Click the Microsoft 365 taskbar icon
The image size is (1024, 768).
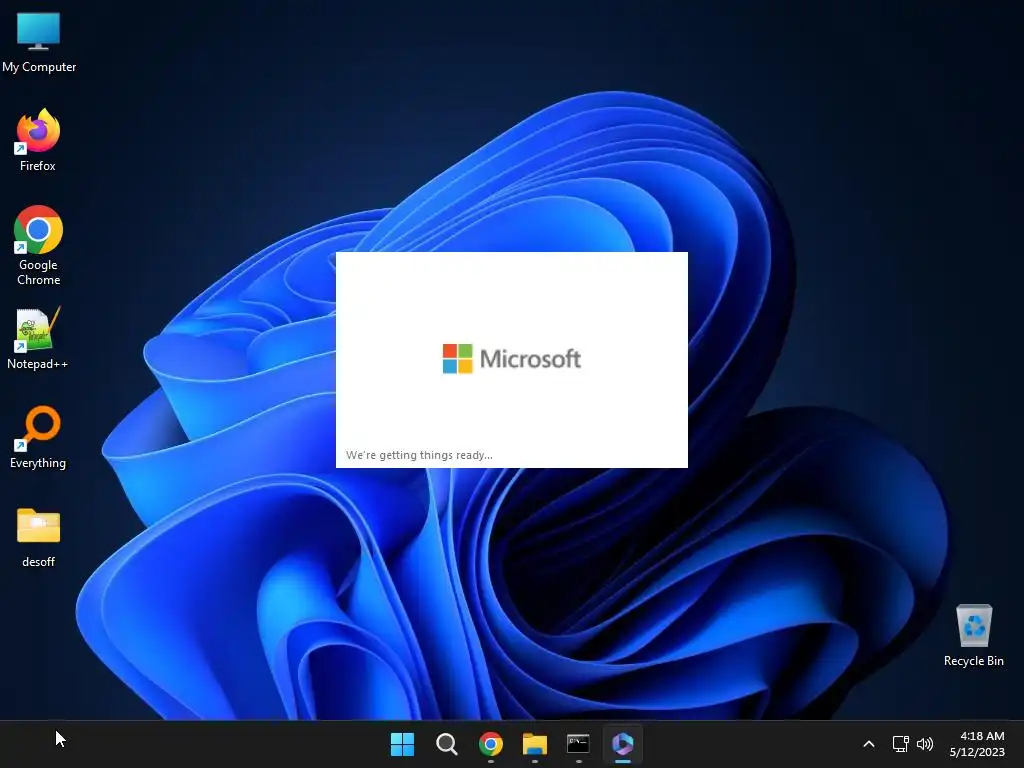(622, 744)
